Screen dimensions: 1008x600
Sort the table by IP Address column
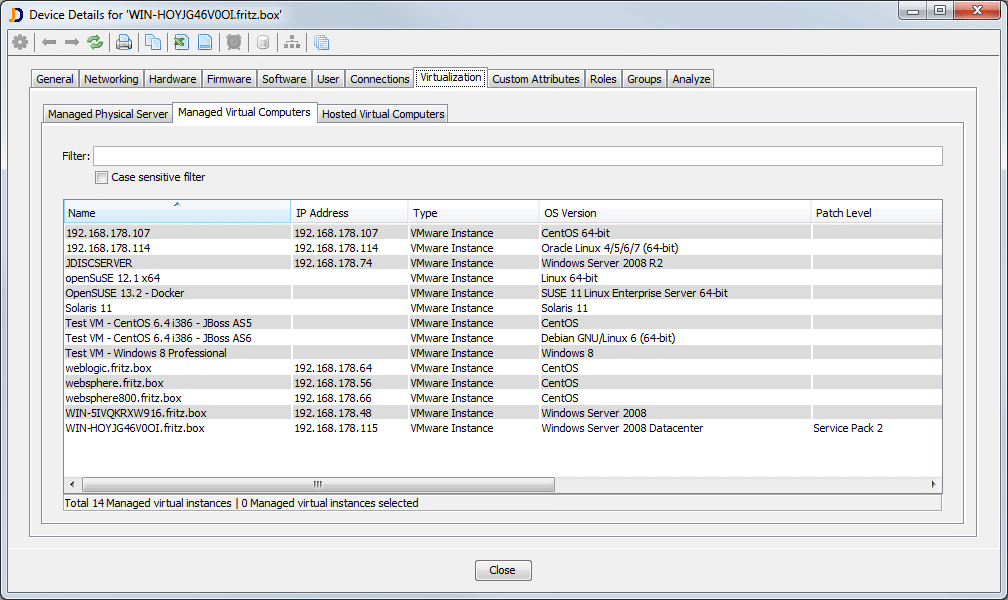350,212
